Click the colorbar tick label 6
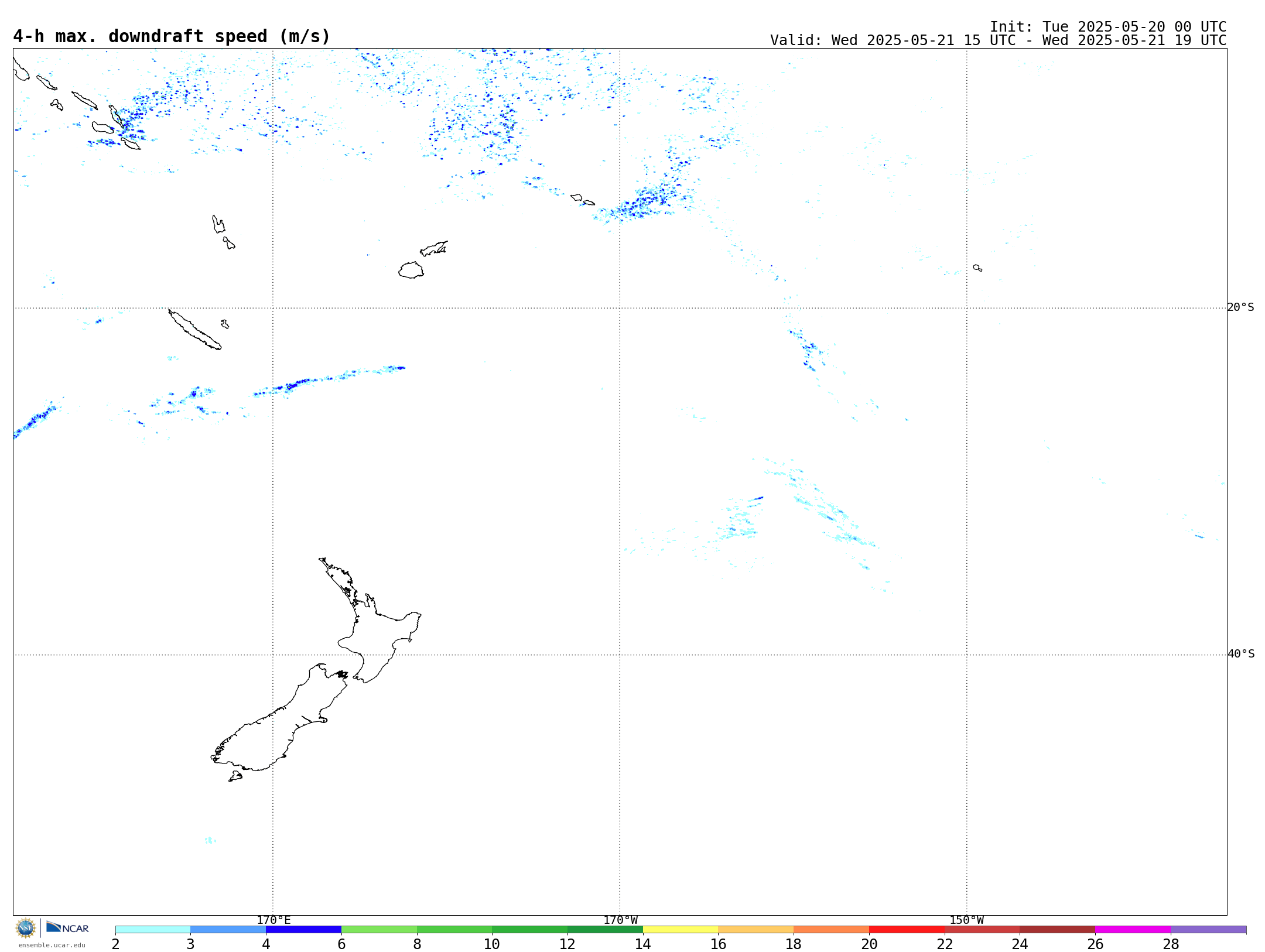The height and width of the screenshot is (952, 1265). (341, 944)
